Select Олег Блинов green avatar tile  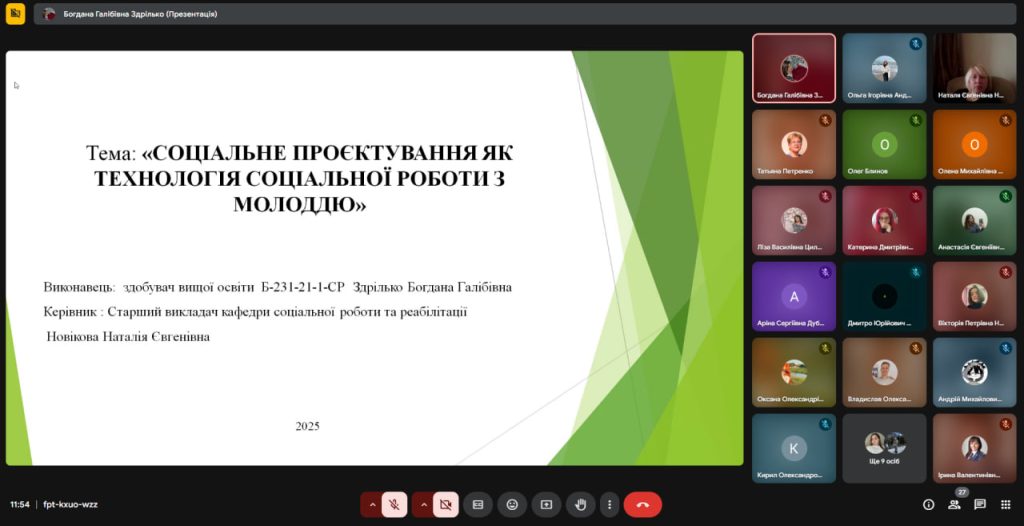(884, 145)
